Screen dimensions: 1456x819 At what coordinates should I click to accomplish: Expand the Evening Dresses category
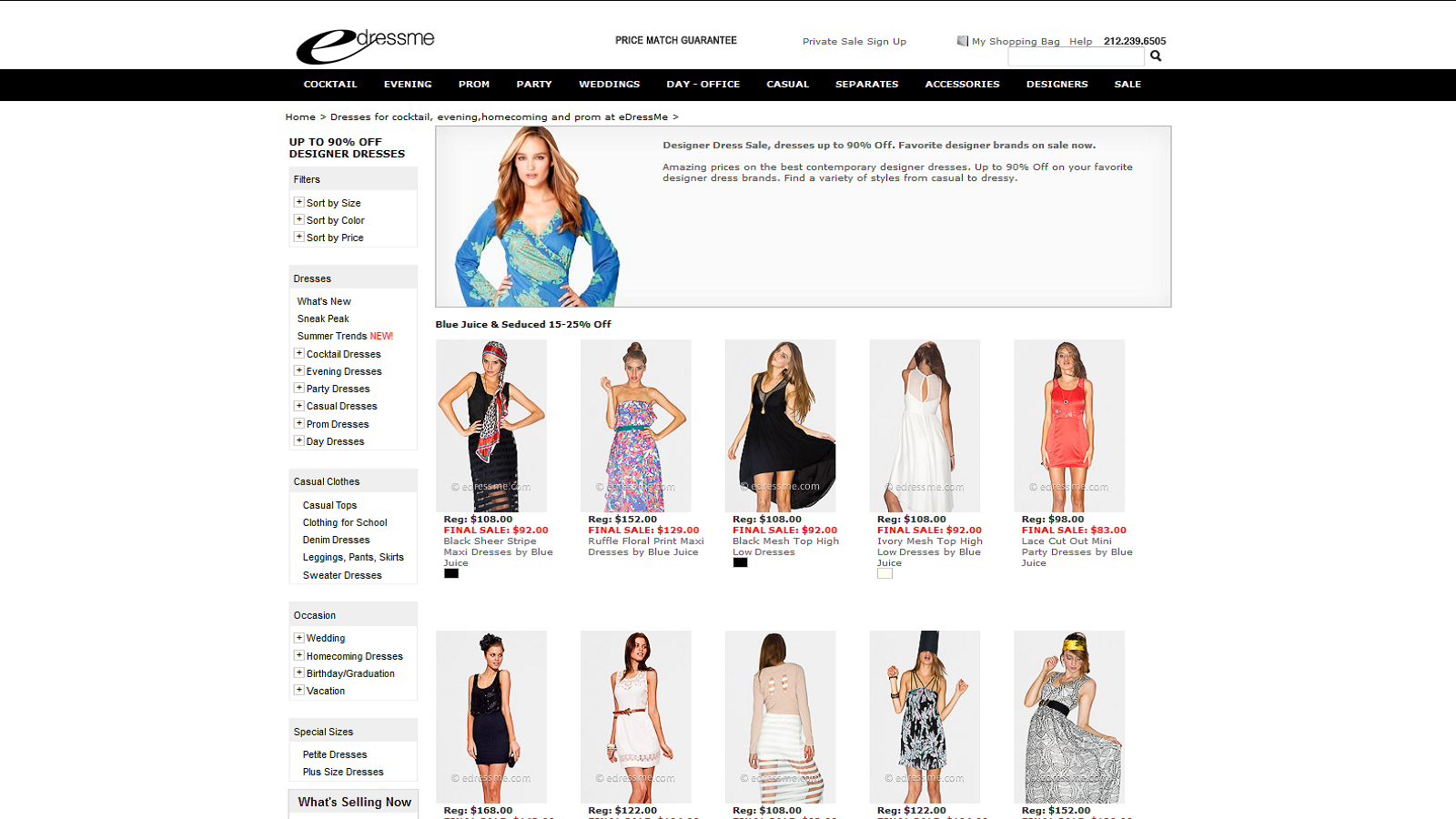click(x=298, y=370)
